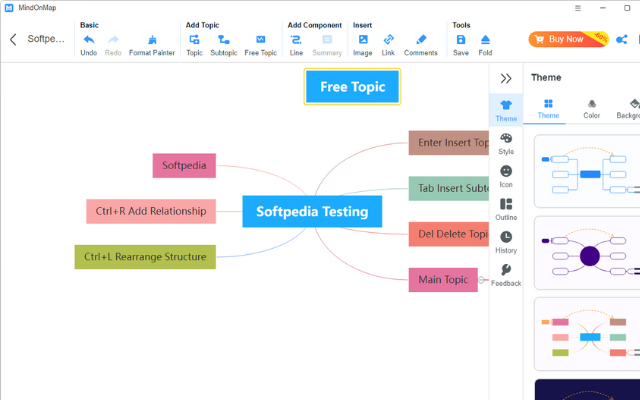The height and width of the screenshot is (400, 640).
Task: Select the purple circle theme thumbnail
Action: (587, 253)
